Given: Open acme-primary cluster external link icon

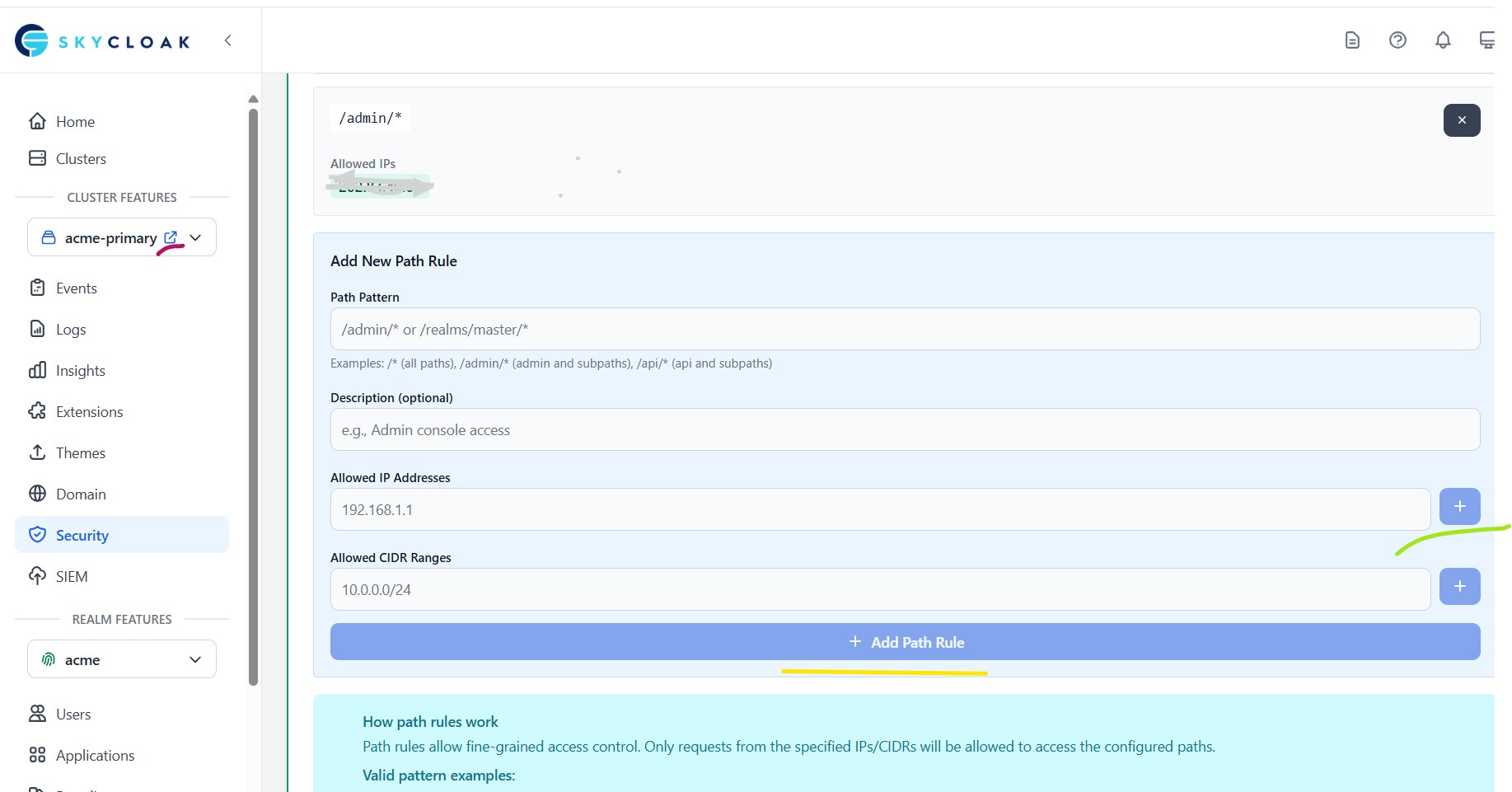Looking at the screenshot, I should (x=171, y=237).
